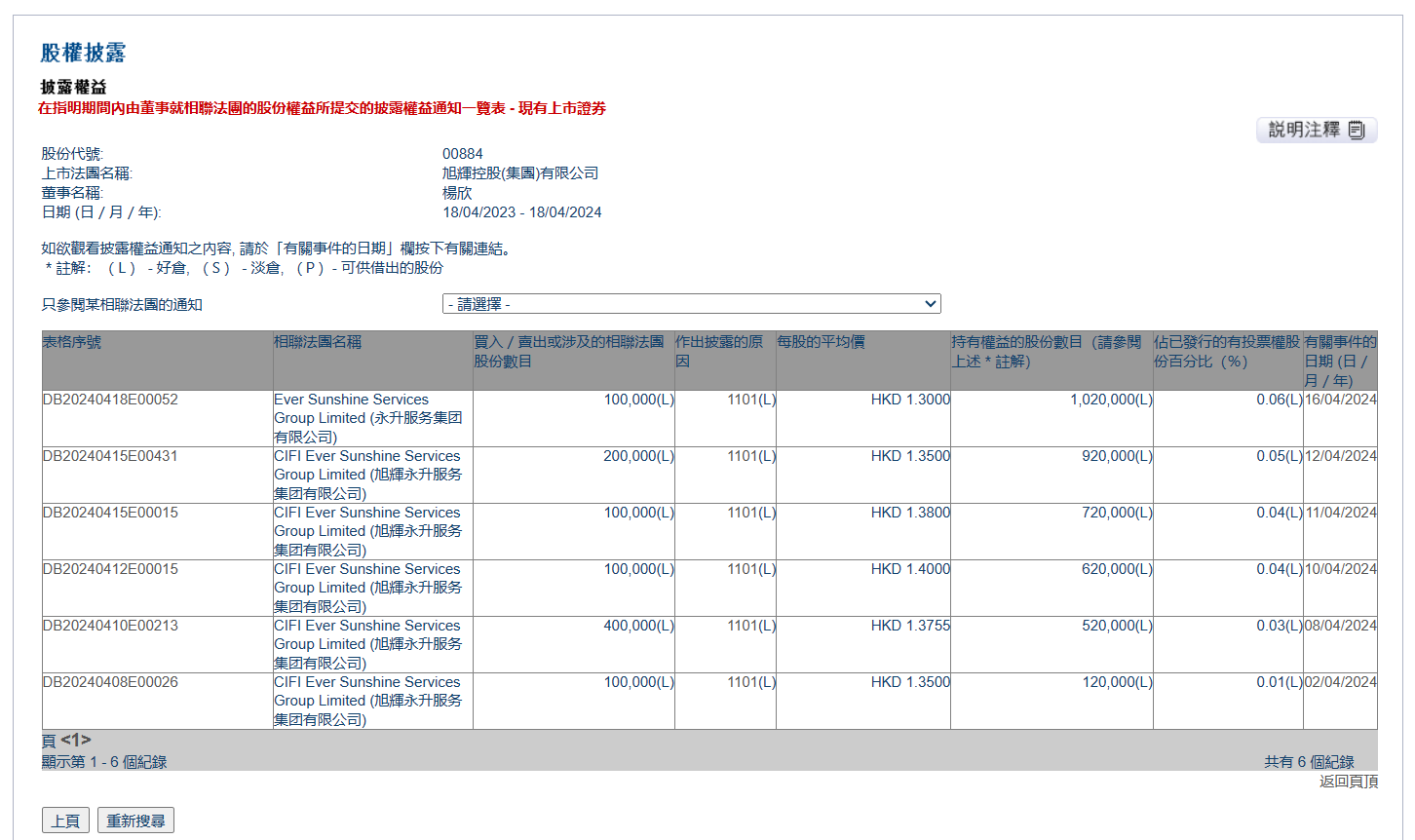The height and width of the screenshot is (840, 1415).
Task: Click date range 18/04/2023 - 18/04/2024
Action: tap(522, 212)
